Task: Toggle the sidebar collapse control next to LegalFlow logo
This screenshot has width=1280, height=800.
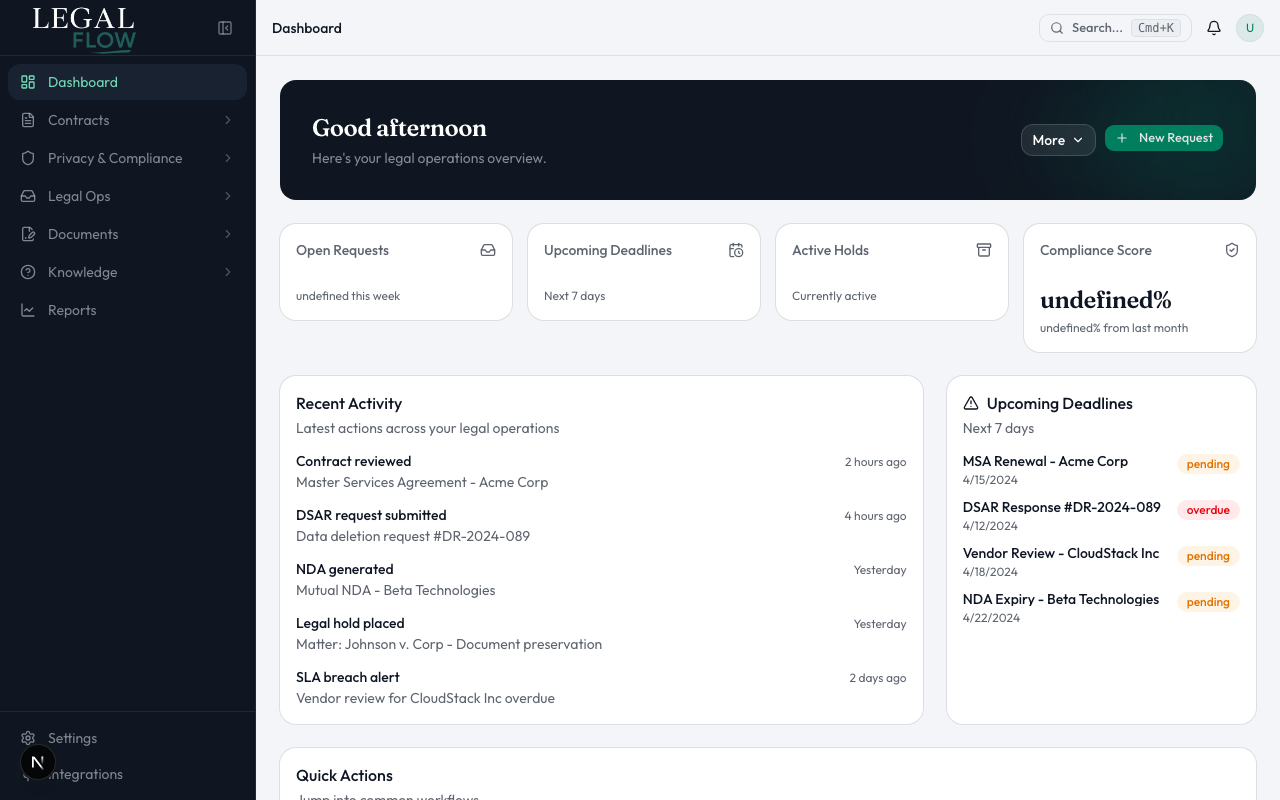Action: 225,28
